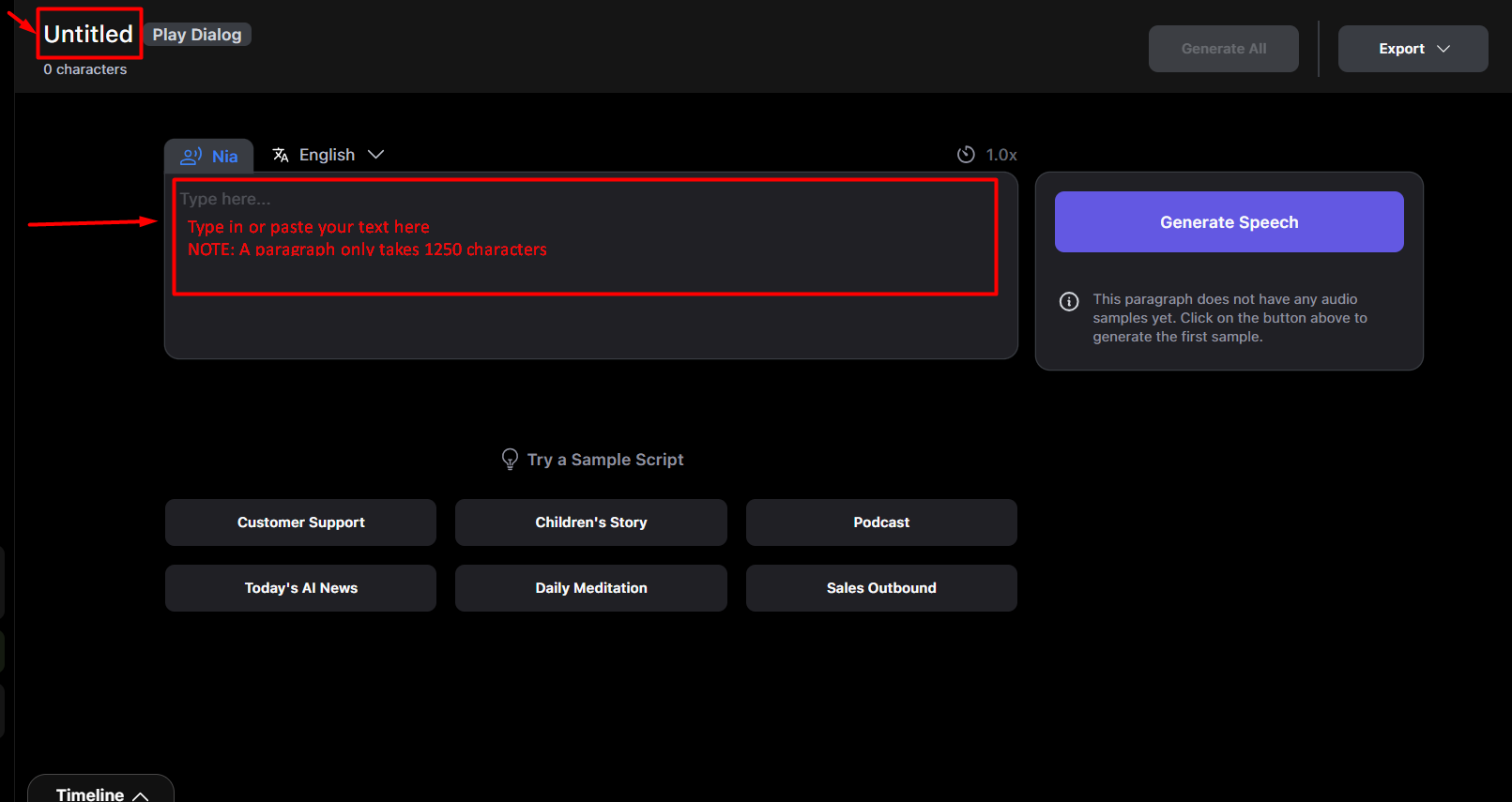This screenshot has width=1512, height=802.
Task: Expand the Export dropdown menu
Action: click(1413, 49)
